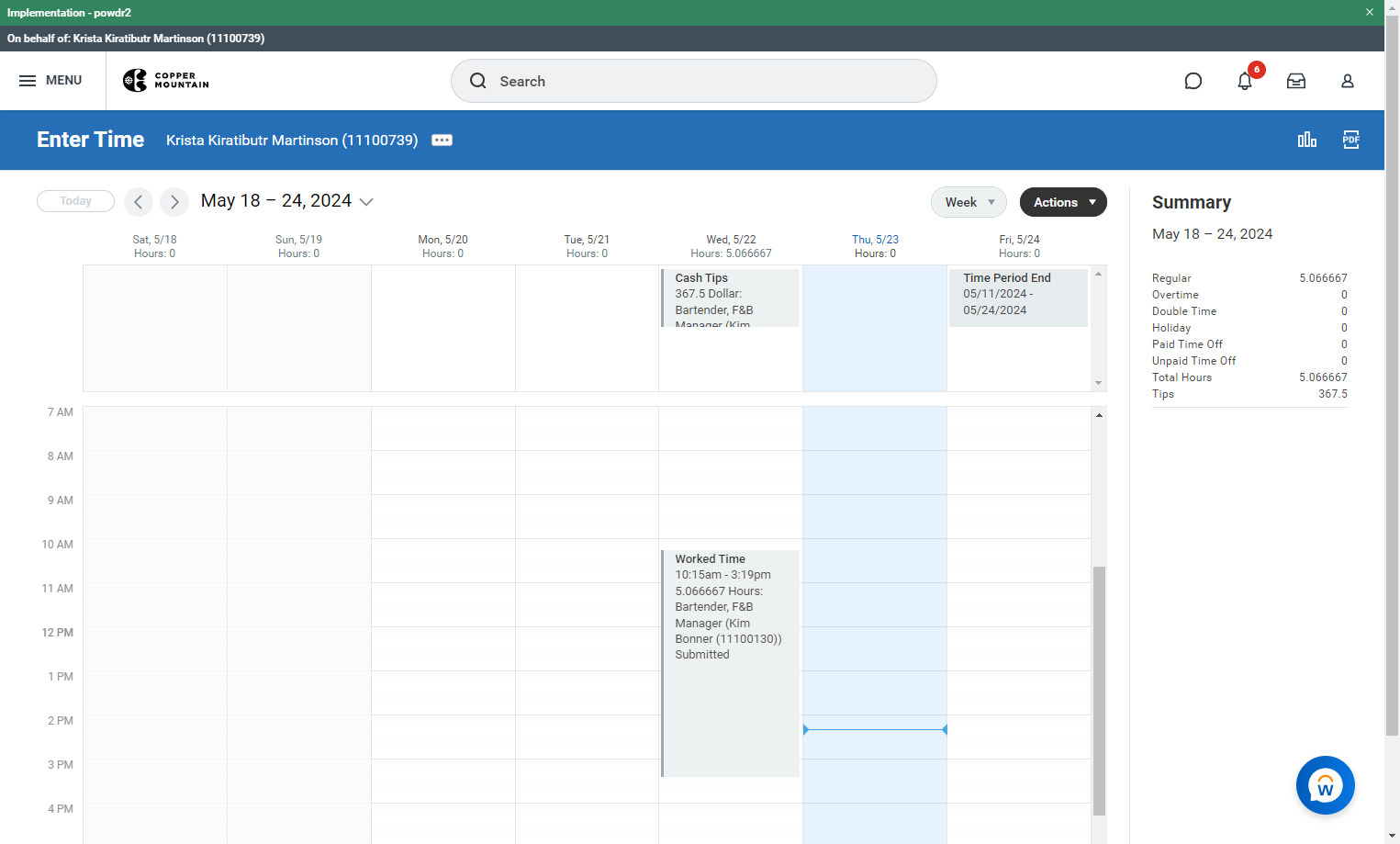Open the Week view dropdown

coord(969,202)
